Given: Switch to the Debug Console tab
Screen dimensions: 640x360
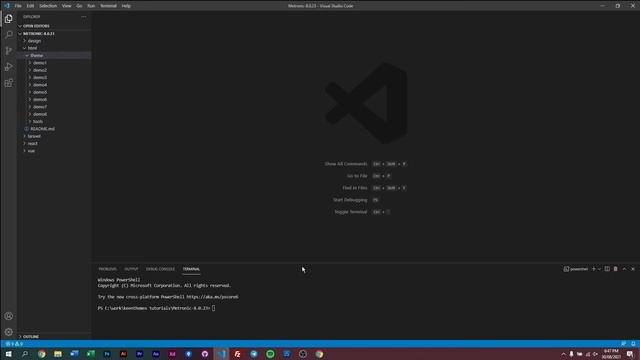Looking at the screenshot, I should point(160,269).
